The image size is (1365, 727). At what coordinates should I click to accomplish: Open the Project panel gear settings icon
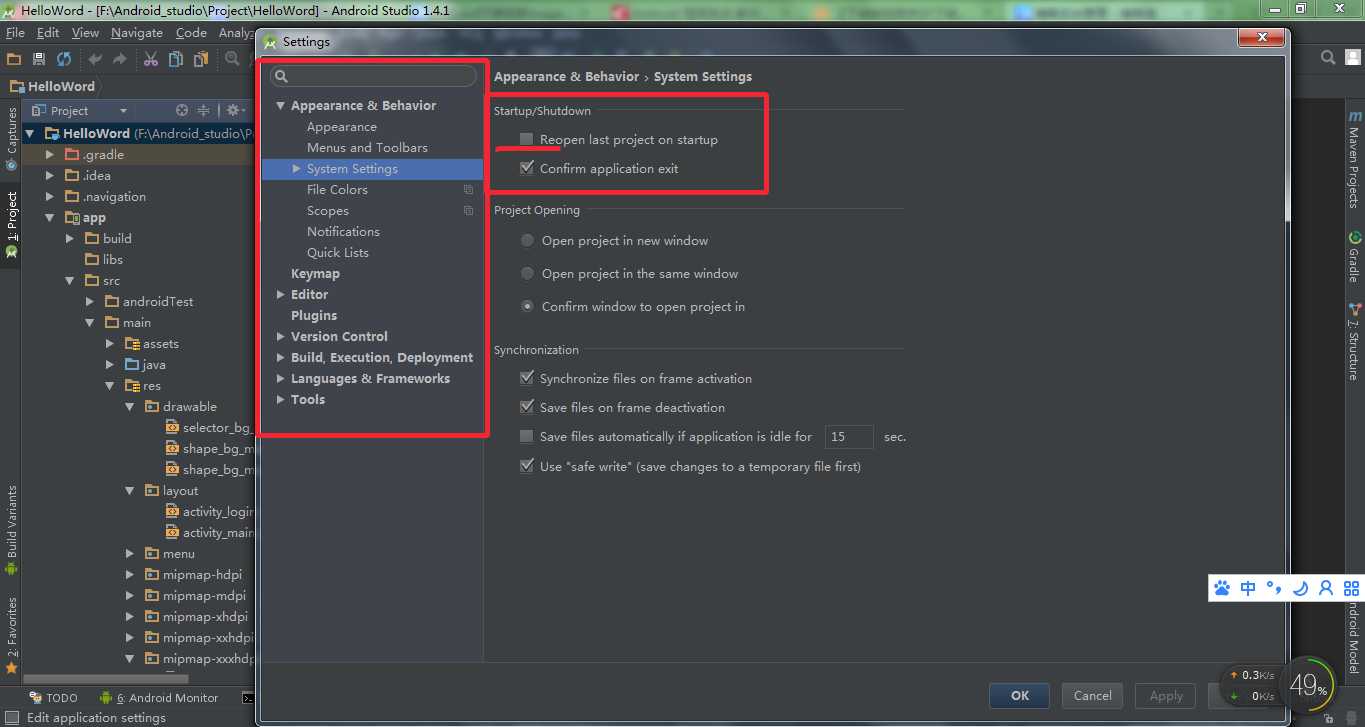234,110
